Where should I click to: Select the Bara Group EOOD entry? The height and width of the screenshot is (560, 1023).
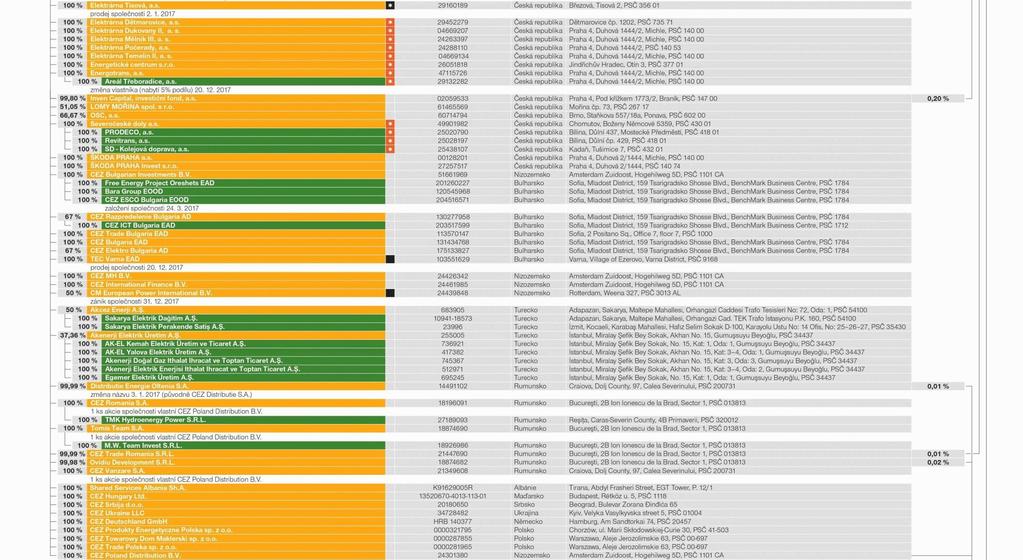pos(134,192)
